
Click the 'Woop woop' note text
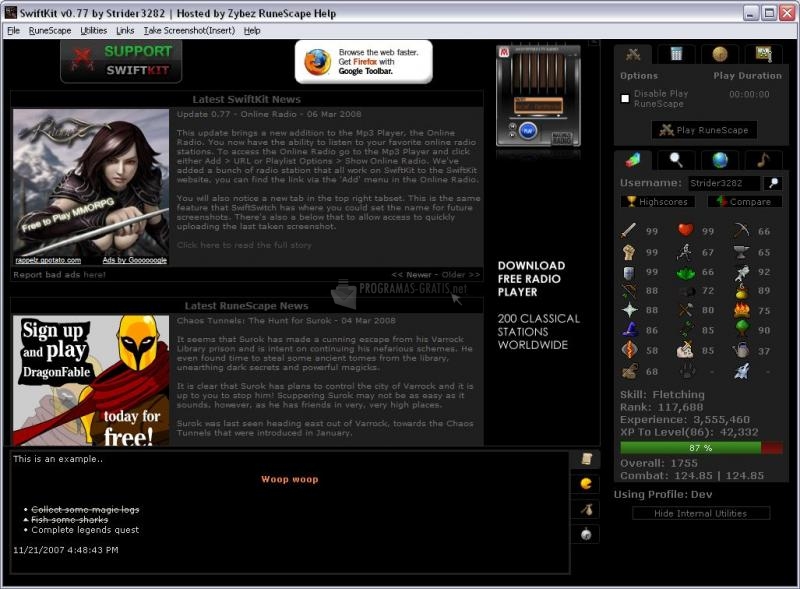point(290,479)
